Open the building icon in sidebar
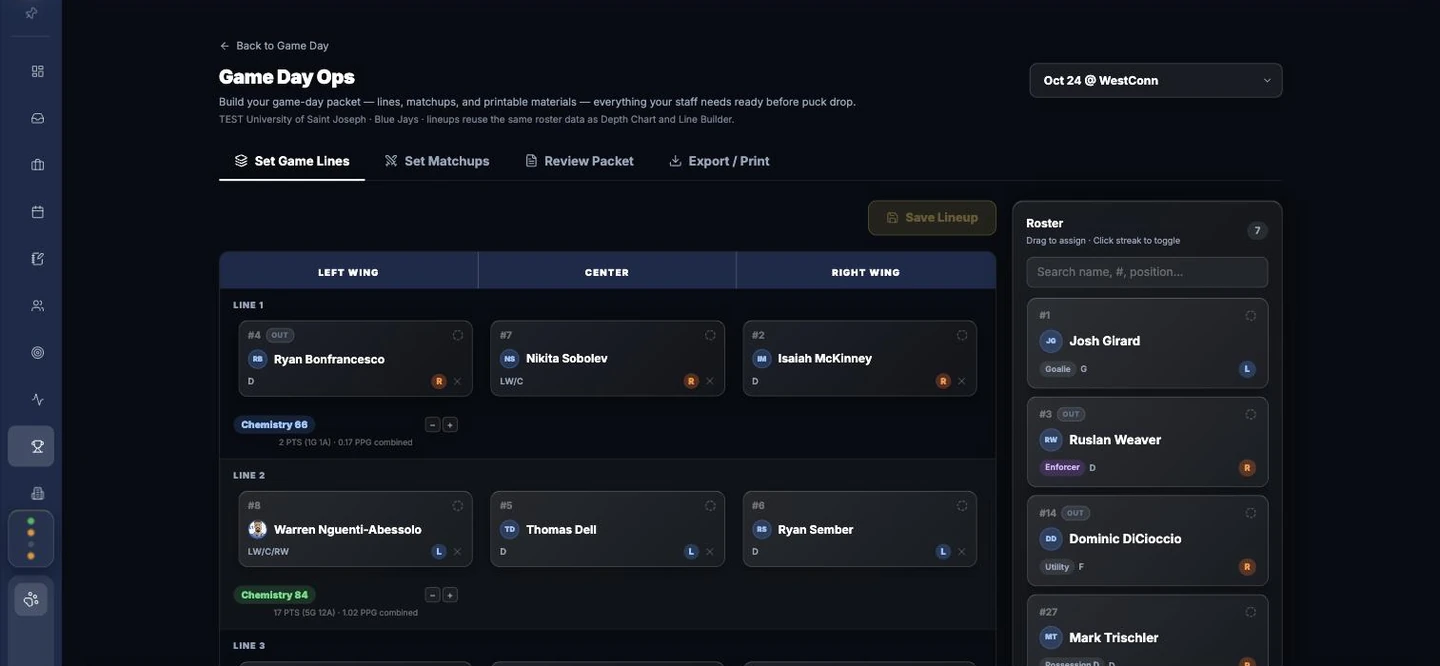 [38, 493]
